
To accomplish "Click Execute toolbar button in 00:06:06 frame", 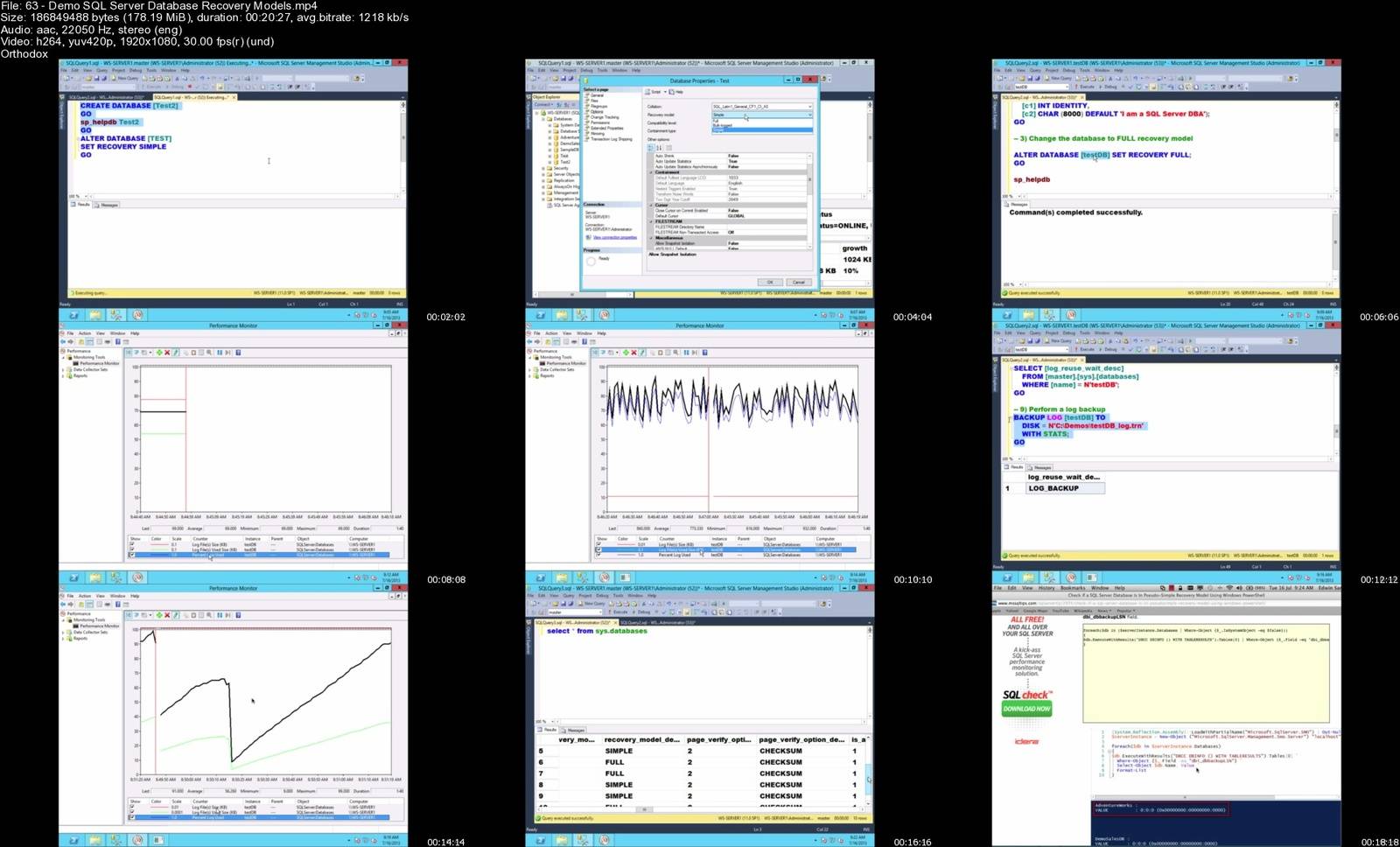I will tap(1083, 87).
